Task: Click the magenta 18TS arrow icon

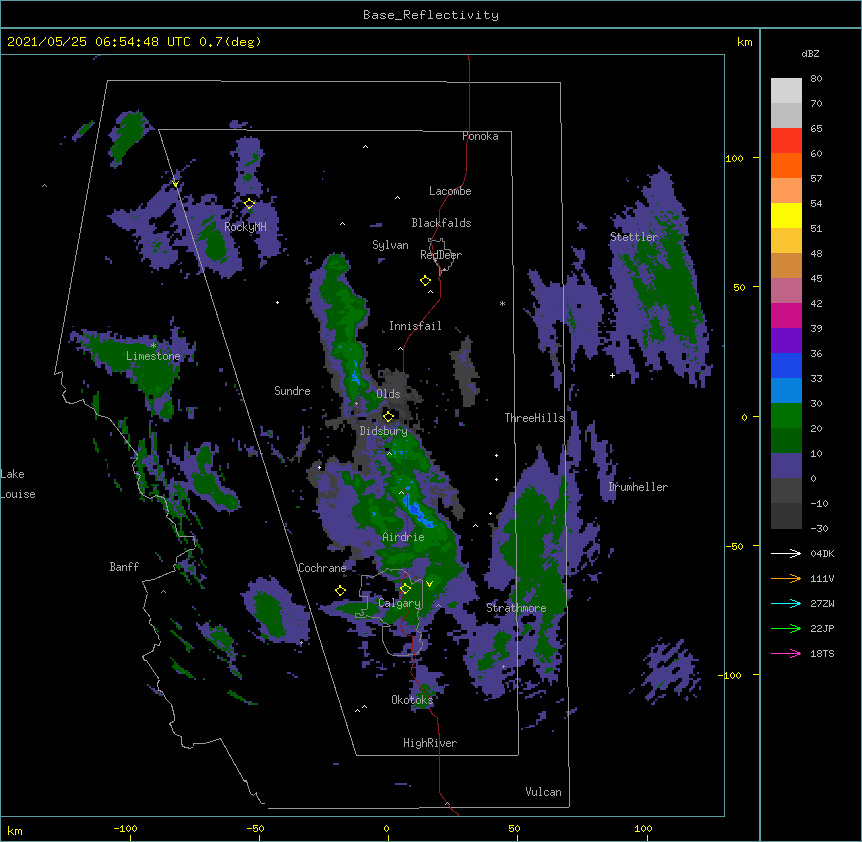Action: 786,653
